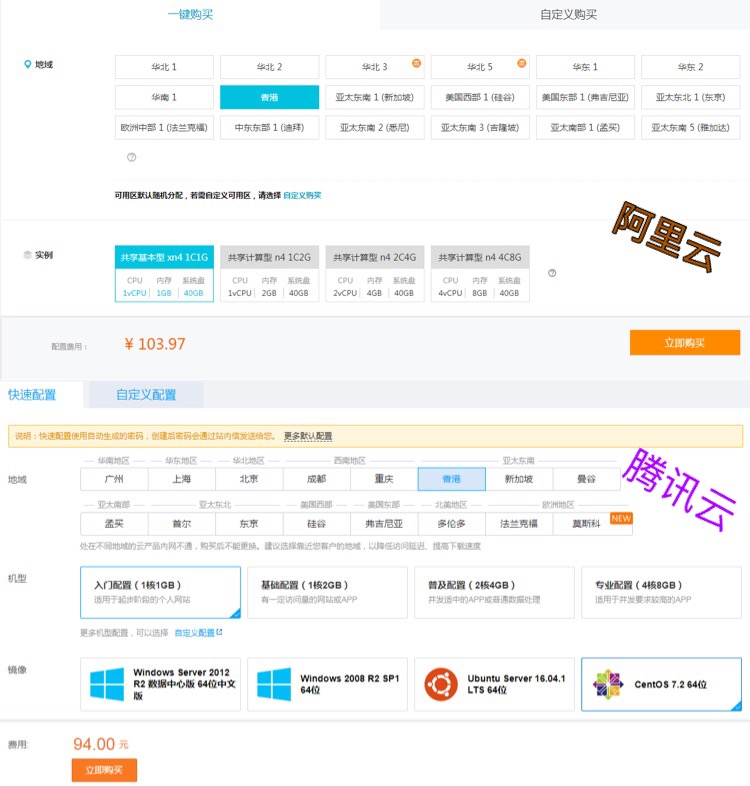This screenshot has height=786, width=750.
Task: Select 北京 region
Action: click(249, 479)
